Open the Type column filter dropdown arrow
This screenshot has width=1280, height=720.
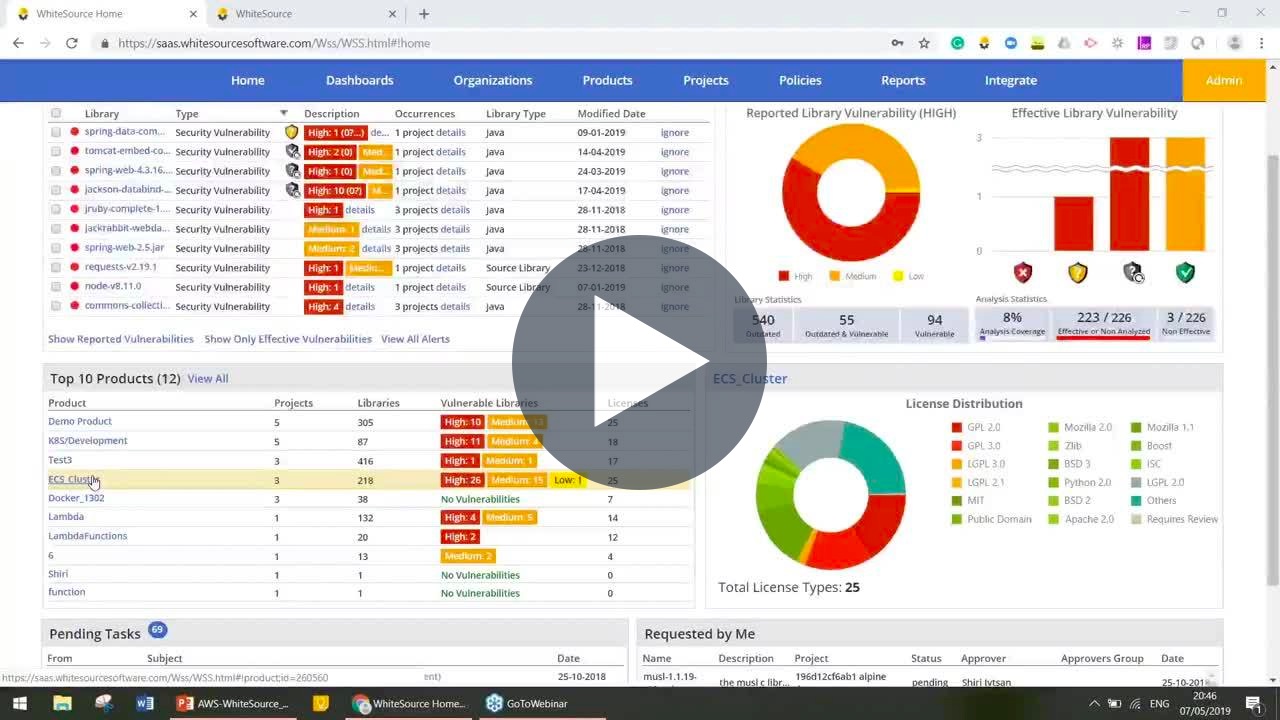coord(284,113)
